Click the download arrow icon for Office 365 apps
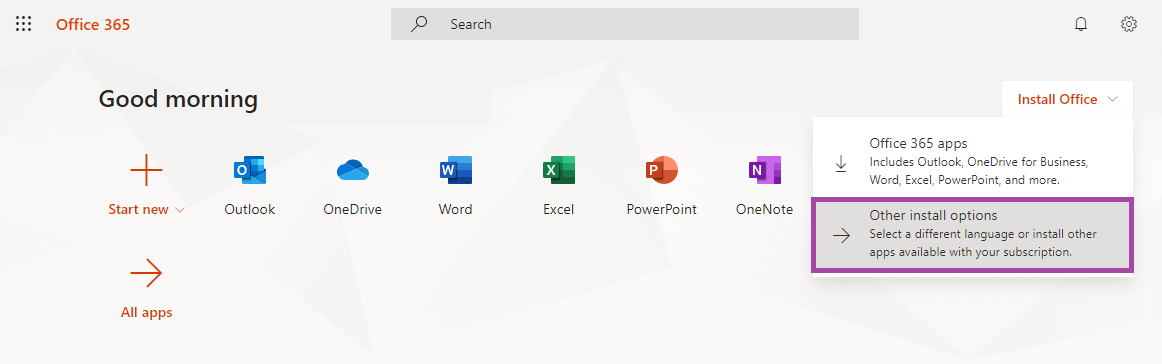1162x364 pixels. pyautogui.click(x=841, y=163)
